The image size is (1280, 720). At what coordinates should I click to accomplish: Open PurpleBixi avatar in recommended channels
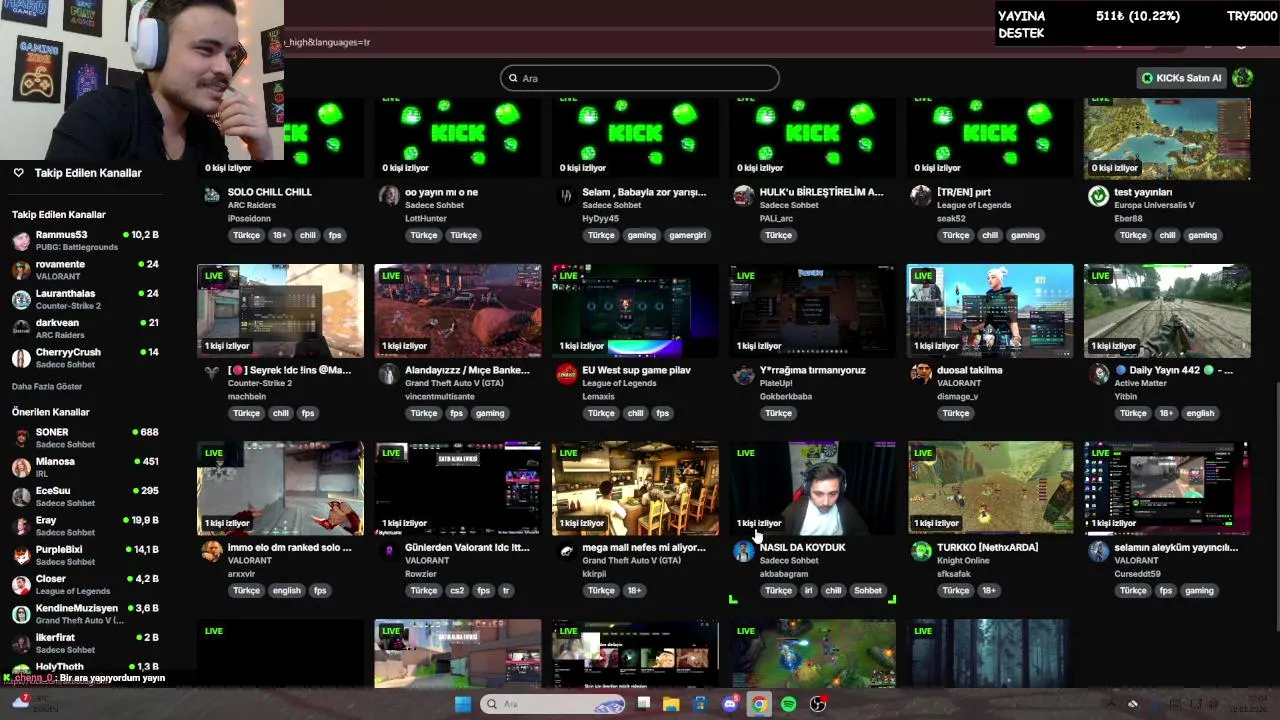tap(21, 555)
